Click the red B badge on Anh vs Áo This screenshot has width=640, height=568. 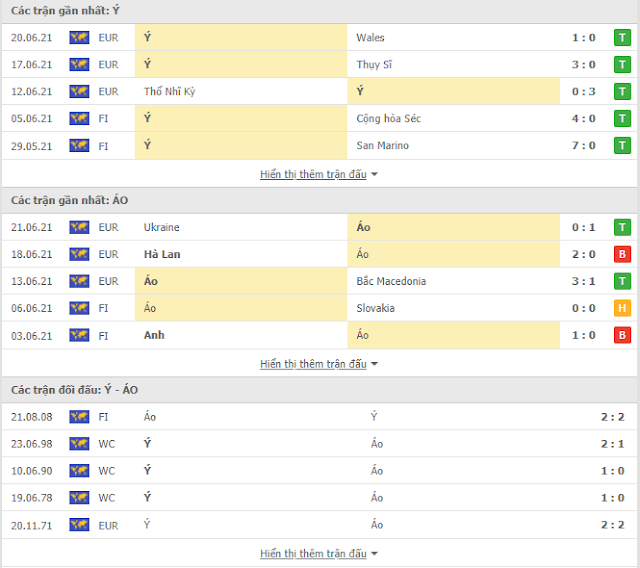[622, 335]
